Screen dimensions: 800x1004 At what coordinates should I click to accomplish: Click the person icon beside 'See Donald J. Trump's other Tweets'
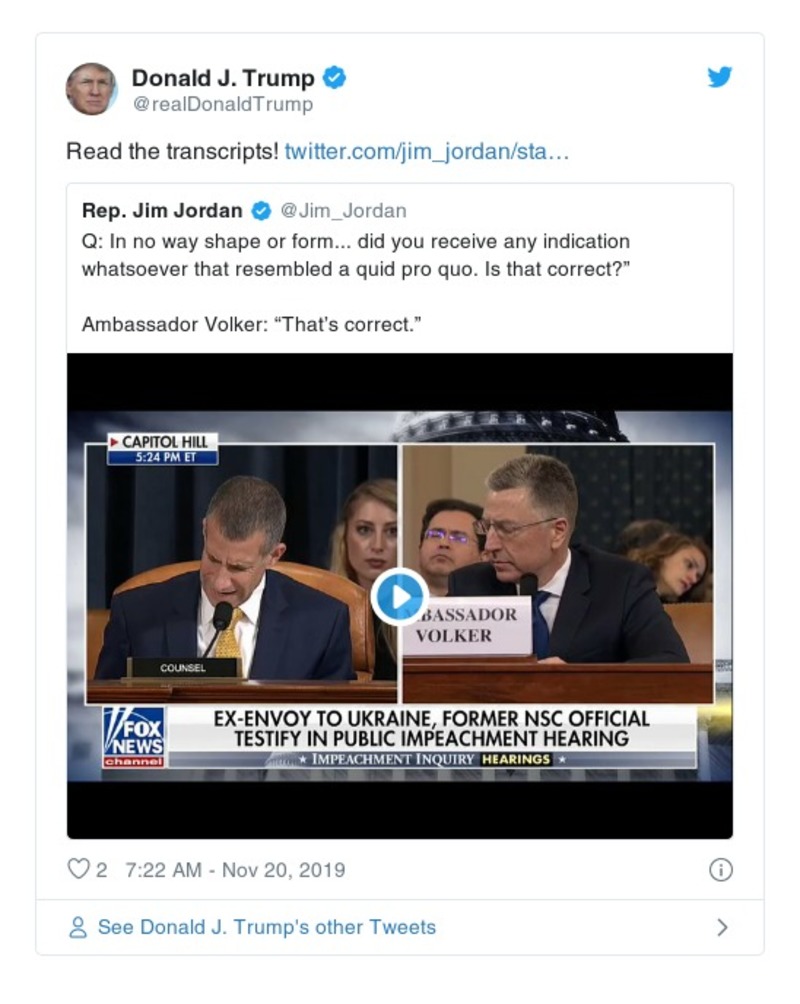pyautogui.click(x=78, y=928)
